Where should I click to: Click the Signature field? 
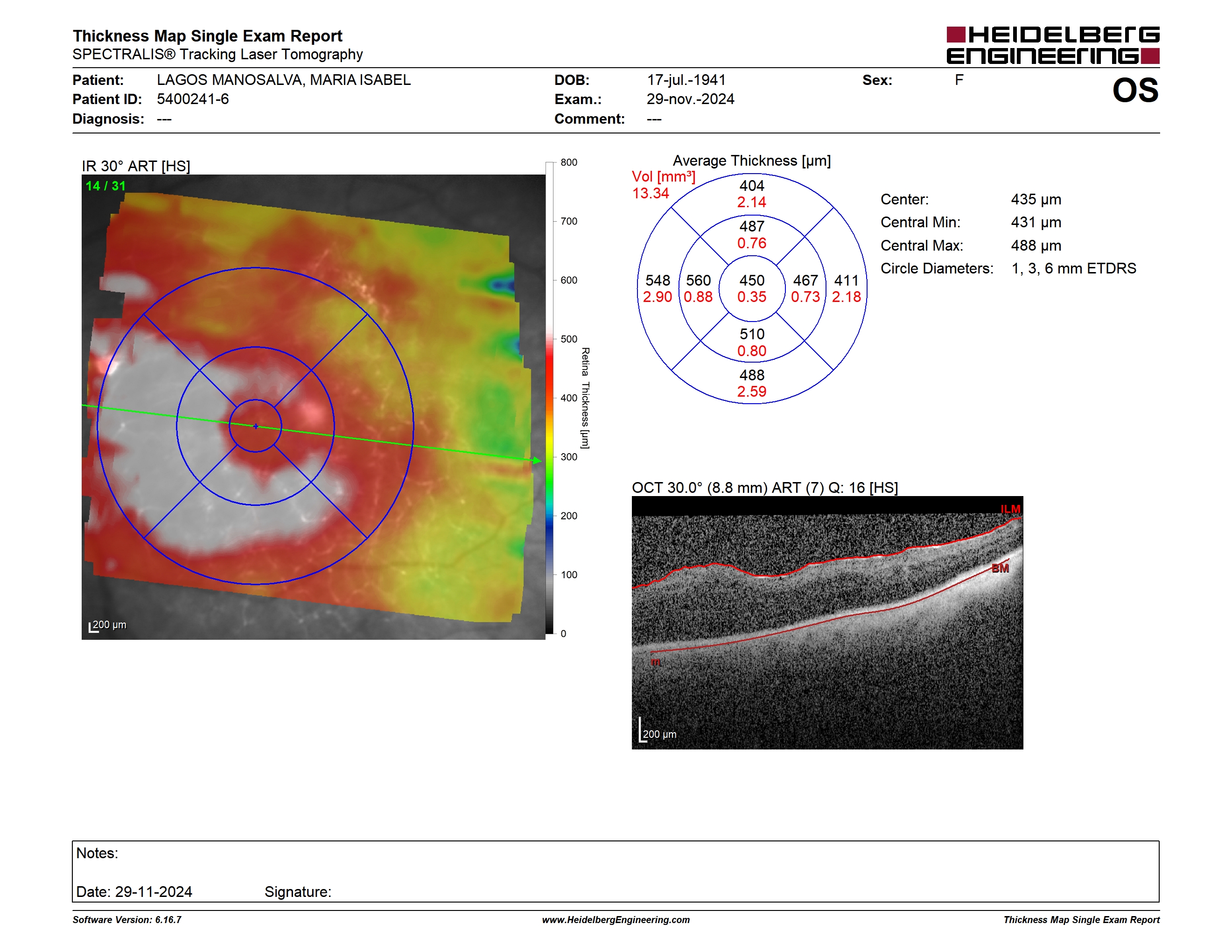coord(298,892)
